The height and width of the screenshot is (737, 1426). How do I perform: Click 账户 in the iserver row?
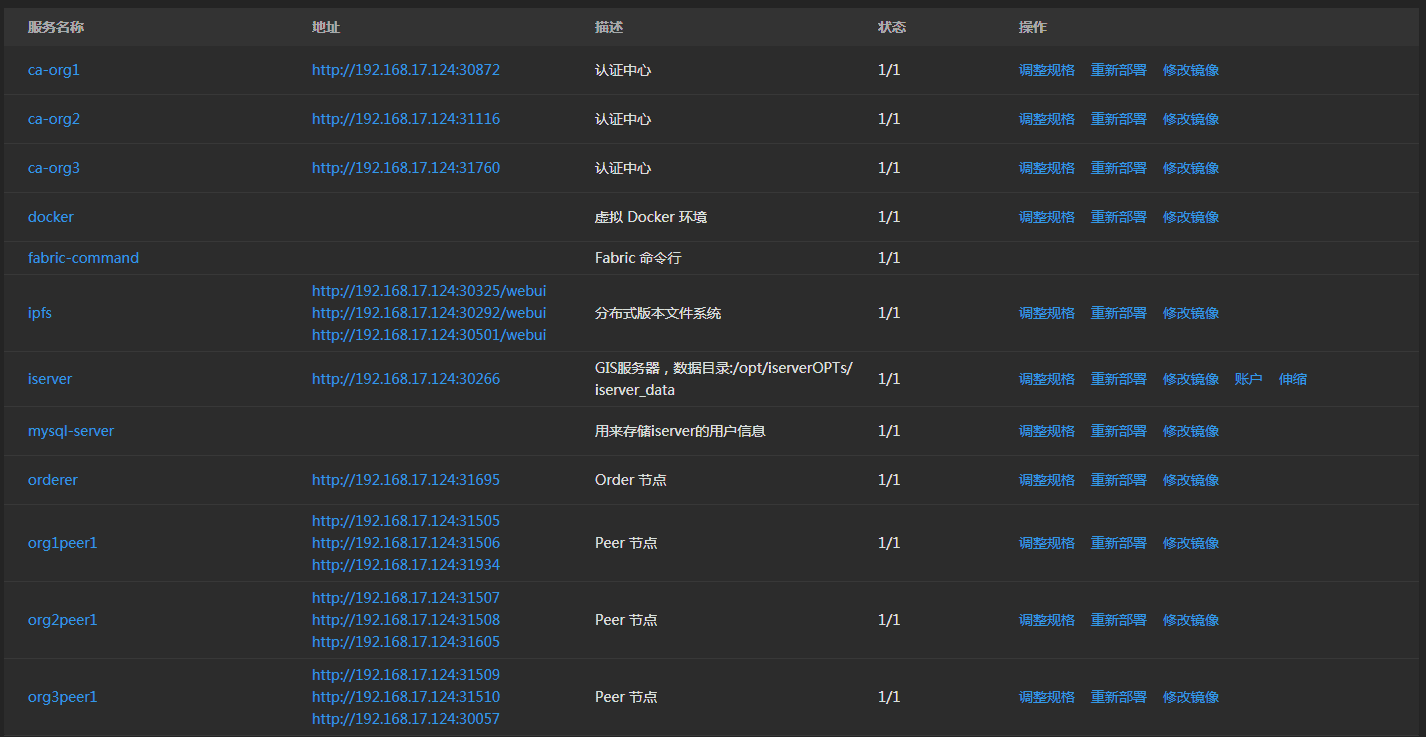pos(1248,379)
